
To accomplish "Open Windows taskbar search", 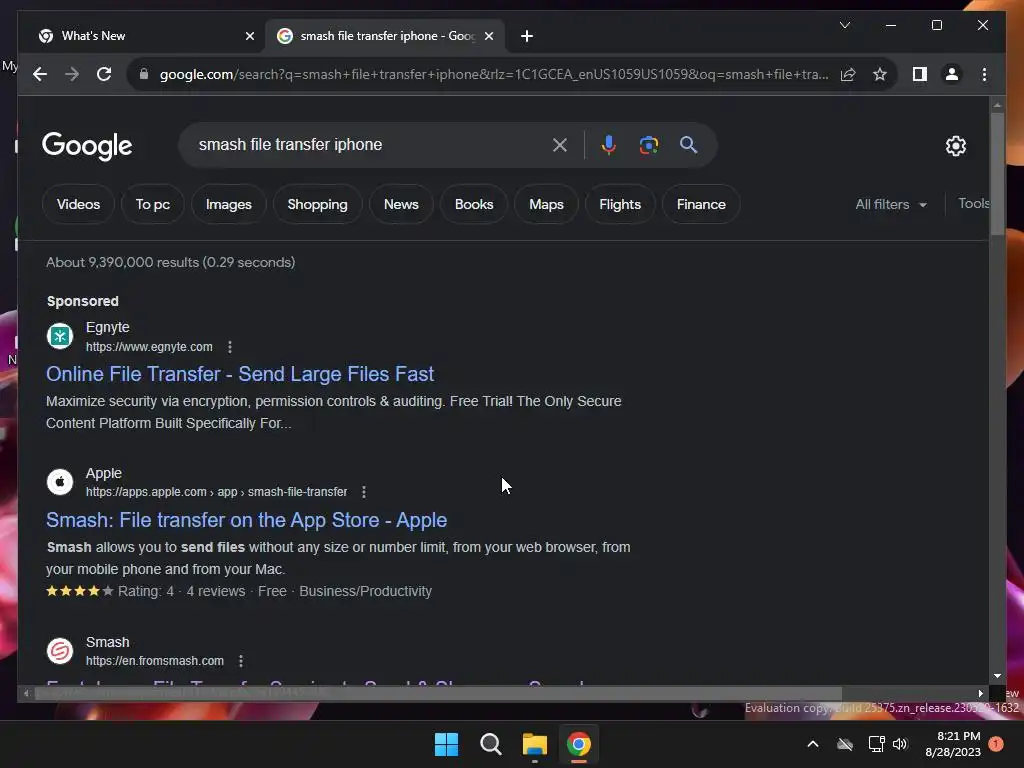I will point(490,744).
